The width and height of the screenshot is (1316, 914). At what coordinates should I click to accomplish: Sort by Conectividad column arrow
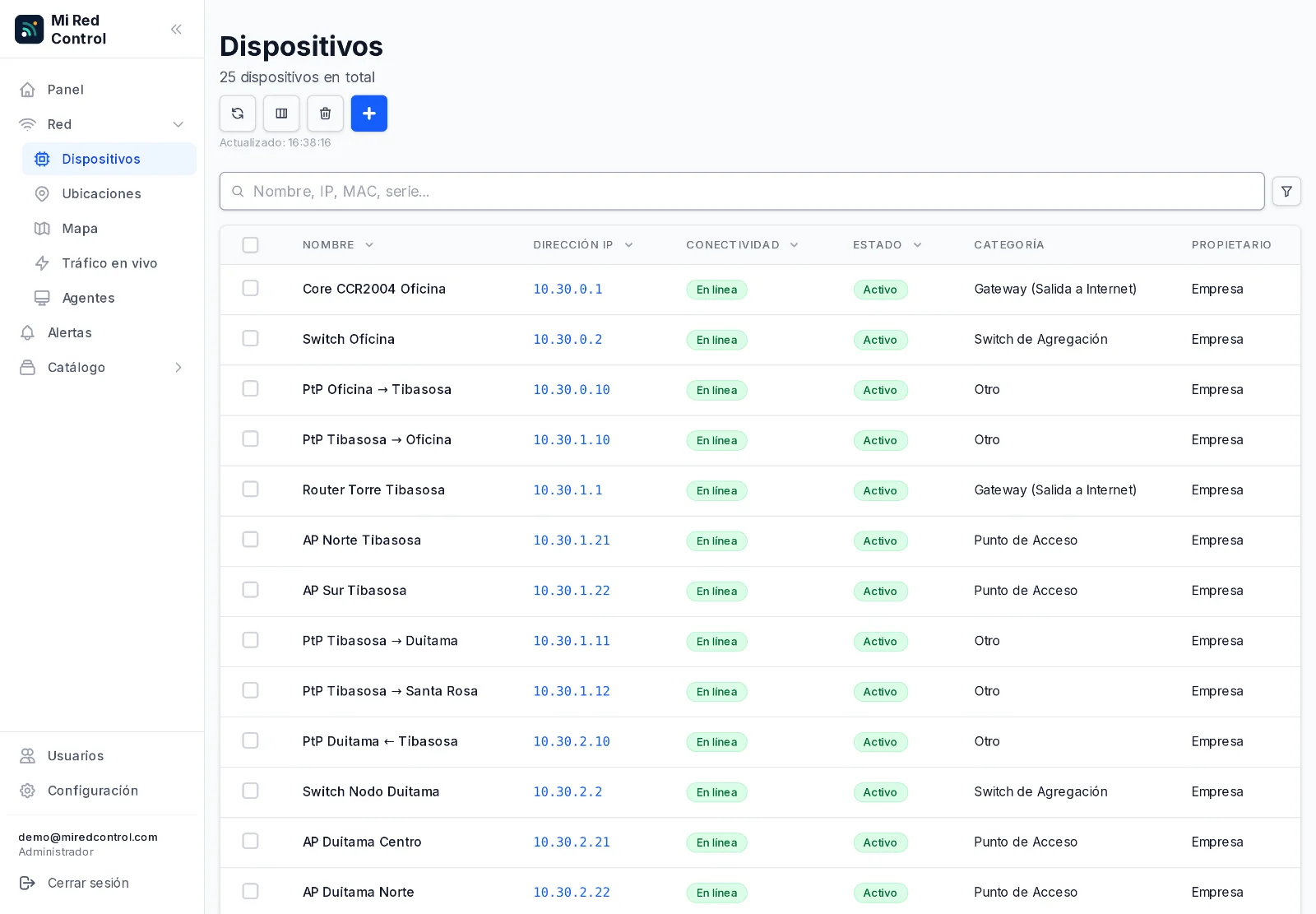click(794, 245)
